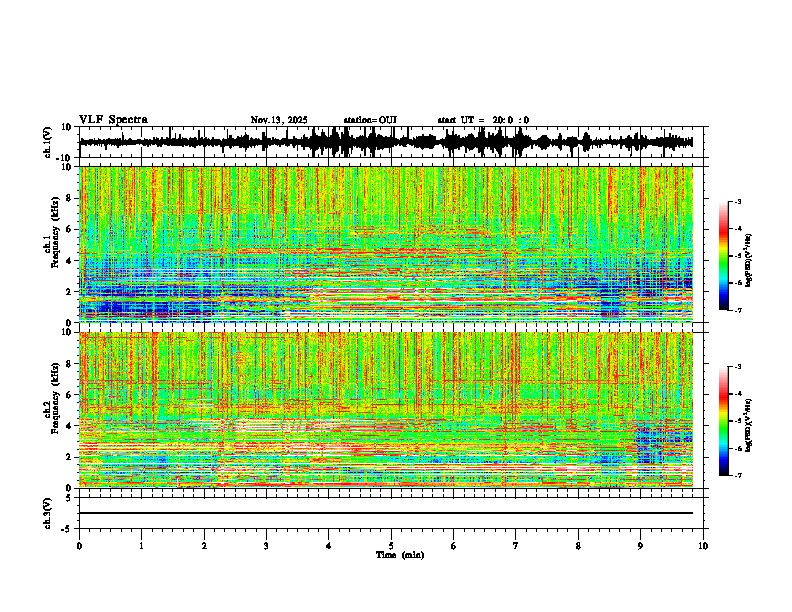Click the log(PSD) label beside ch.2 color bar
The width and height of the screenshot is (792, 612).
pos(748,425)
